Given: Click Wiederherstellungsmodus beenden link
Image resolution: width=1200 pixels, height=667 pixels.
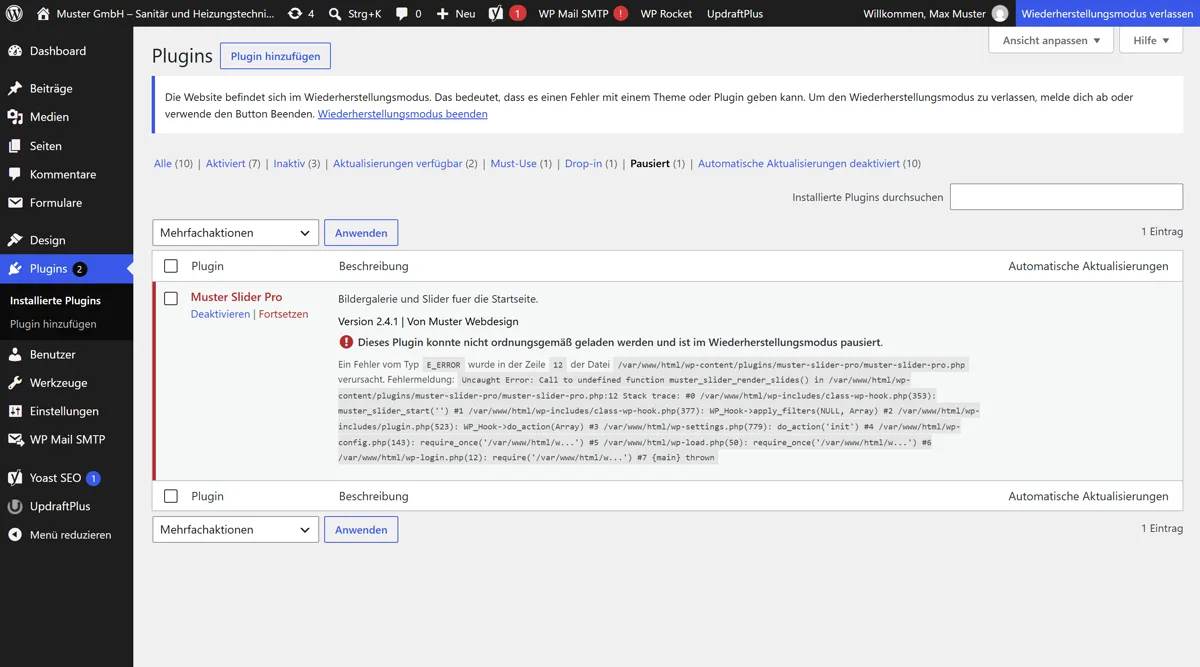Looking at the screenshot, I should (402, 114).
